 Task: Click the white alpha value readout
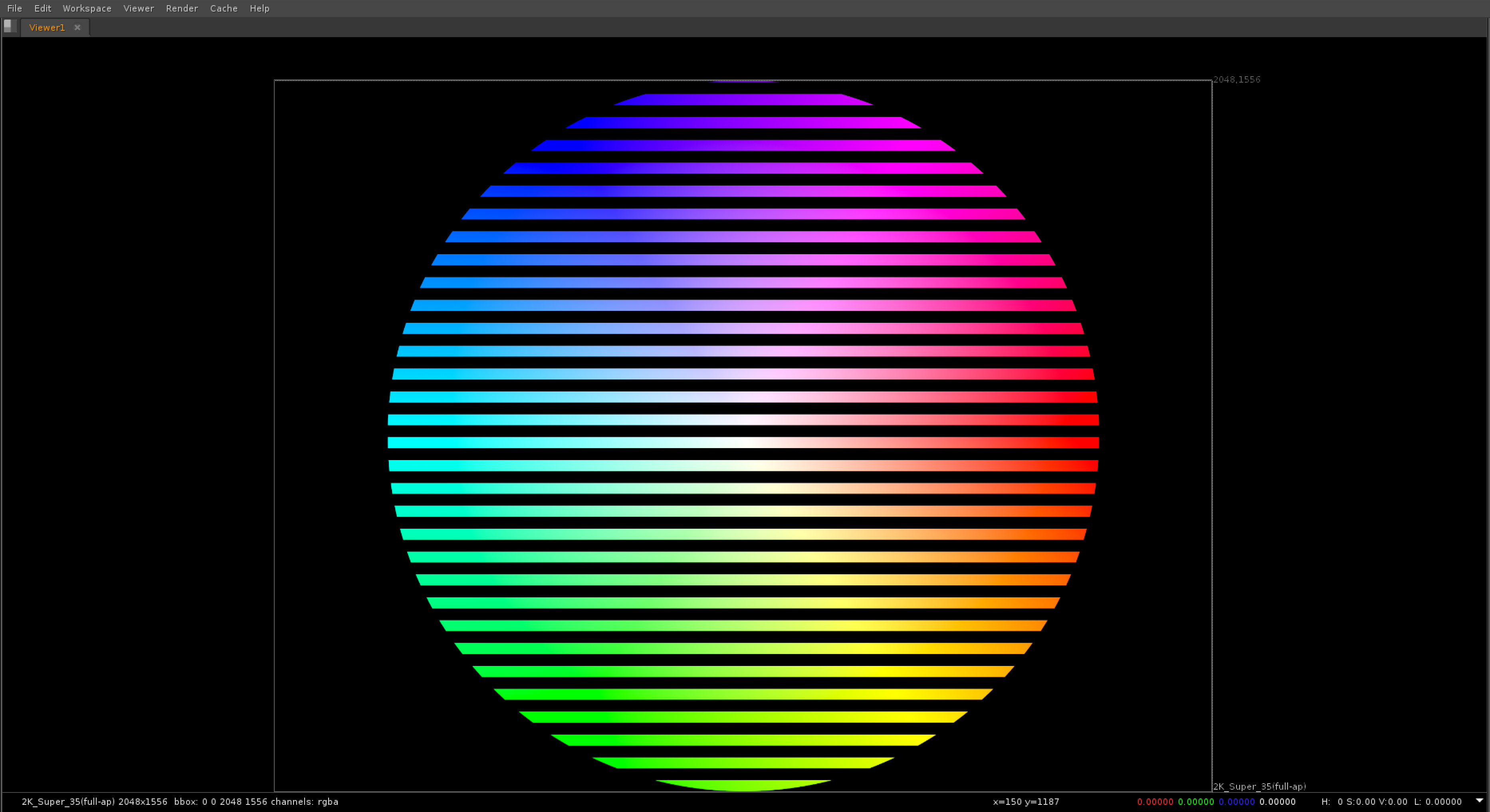tap(1276, 802)
